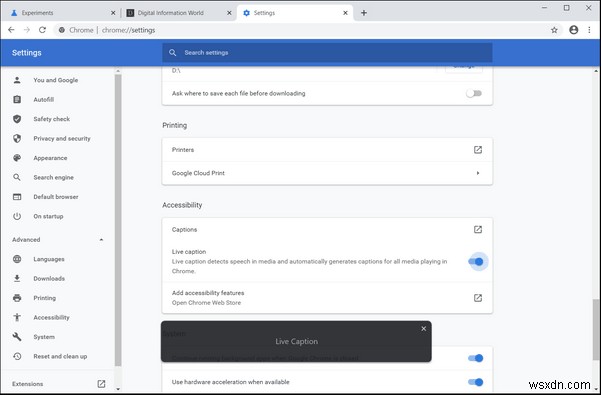
Task: Click the Privacy and security shield icon
Action: [17, 138]
